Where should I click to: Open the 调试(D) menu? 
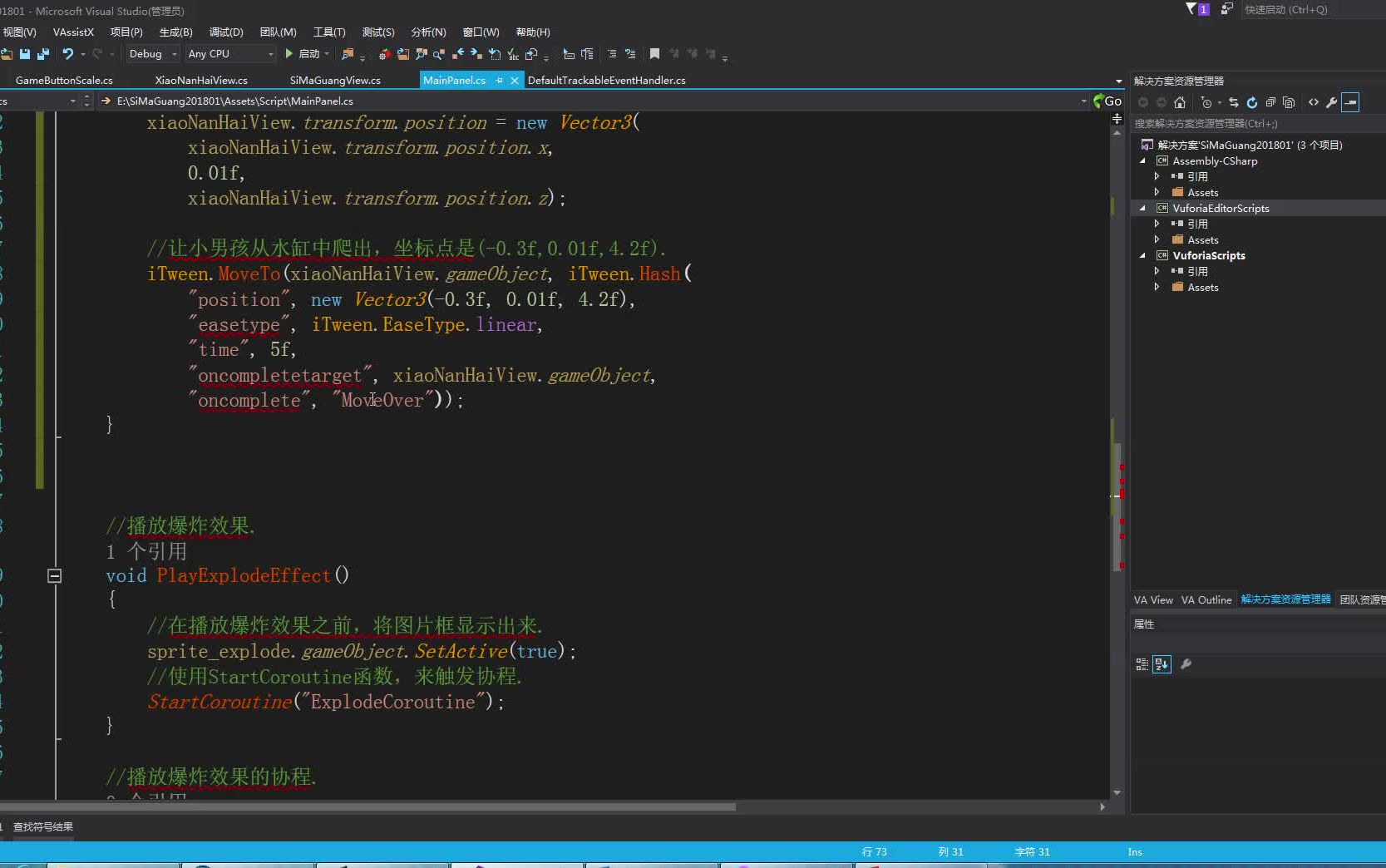pos(226,32)
